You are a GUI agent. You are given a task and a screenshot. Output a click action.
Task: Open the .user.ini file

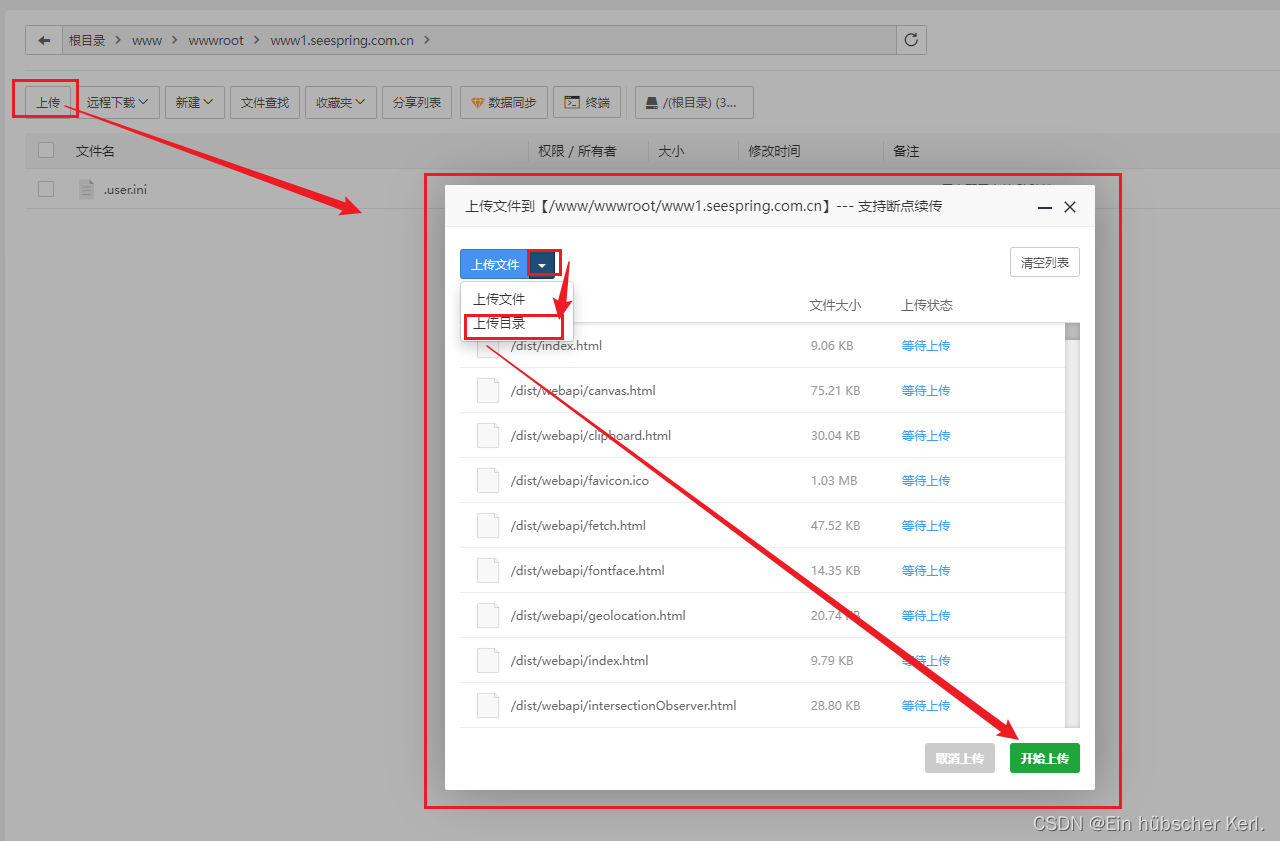click(125, 189)
